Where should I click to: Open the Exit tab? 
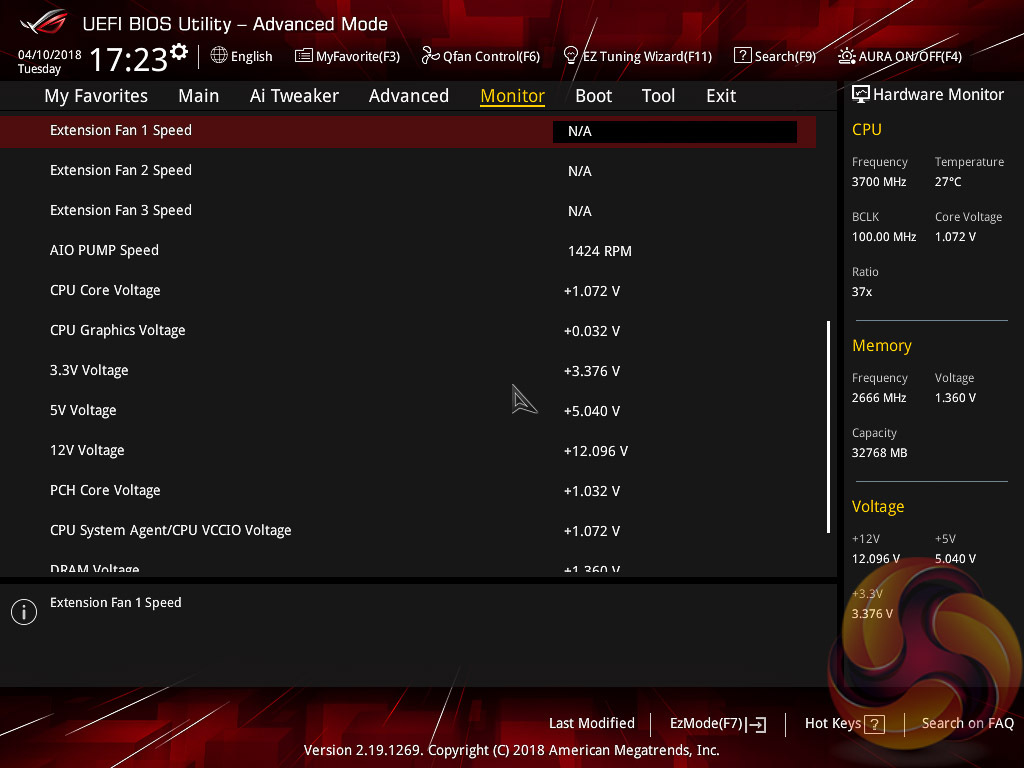pyautogui.click(x=721, y=96)
